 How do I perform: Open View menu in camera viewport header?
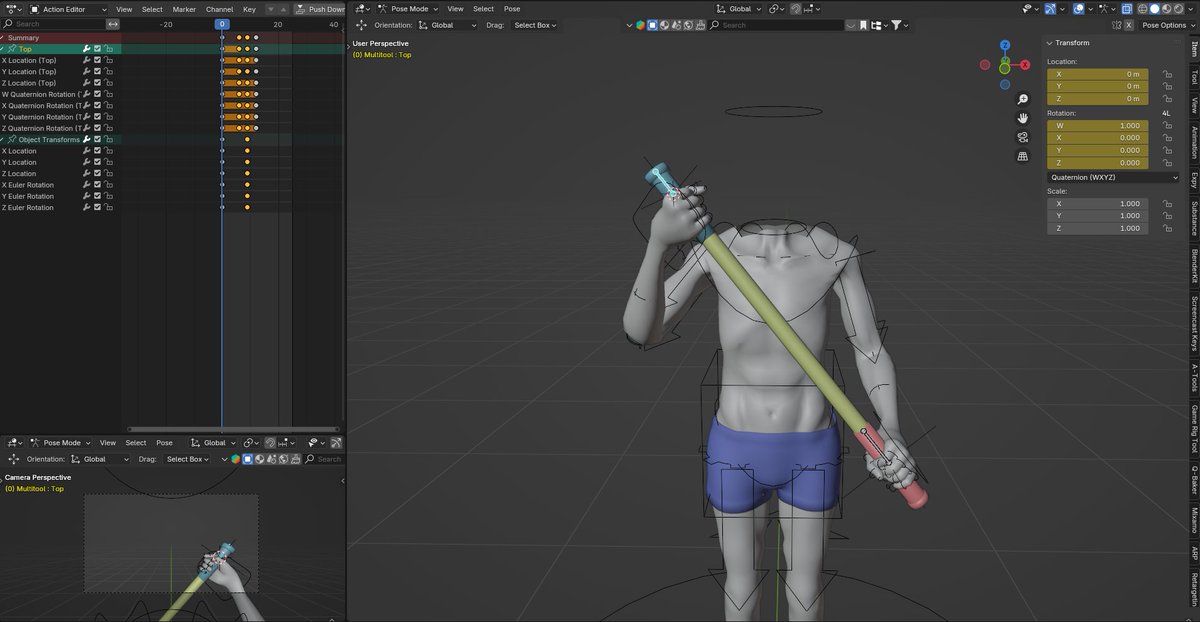pyautogui.click(x=108, y=442)
